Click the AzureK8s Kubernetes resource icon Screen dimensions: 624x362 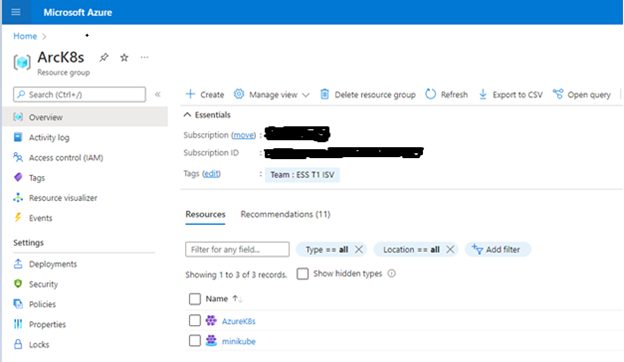(x=211, y=320)
